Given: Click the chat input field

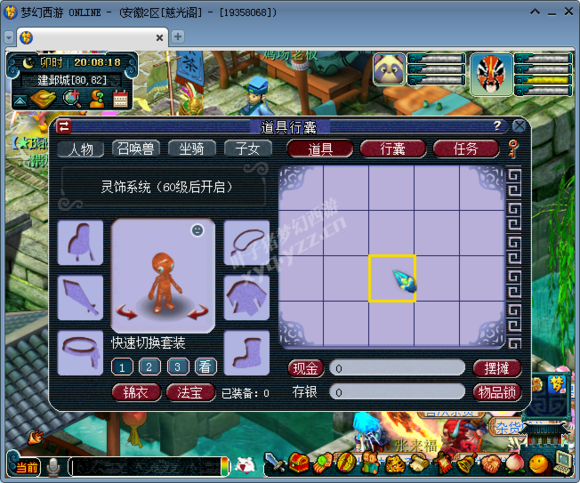Looking at the screenshot, I should pos(145,467).
